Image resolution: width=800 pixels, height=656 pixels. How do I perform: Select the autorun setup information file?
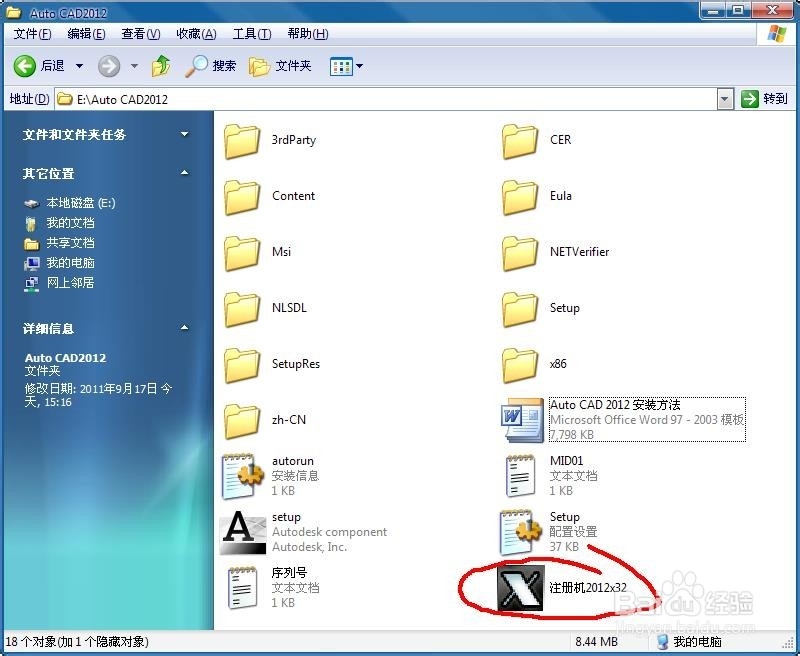[271, 476]
